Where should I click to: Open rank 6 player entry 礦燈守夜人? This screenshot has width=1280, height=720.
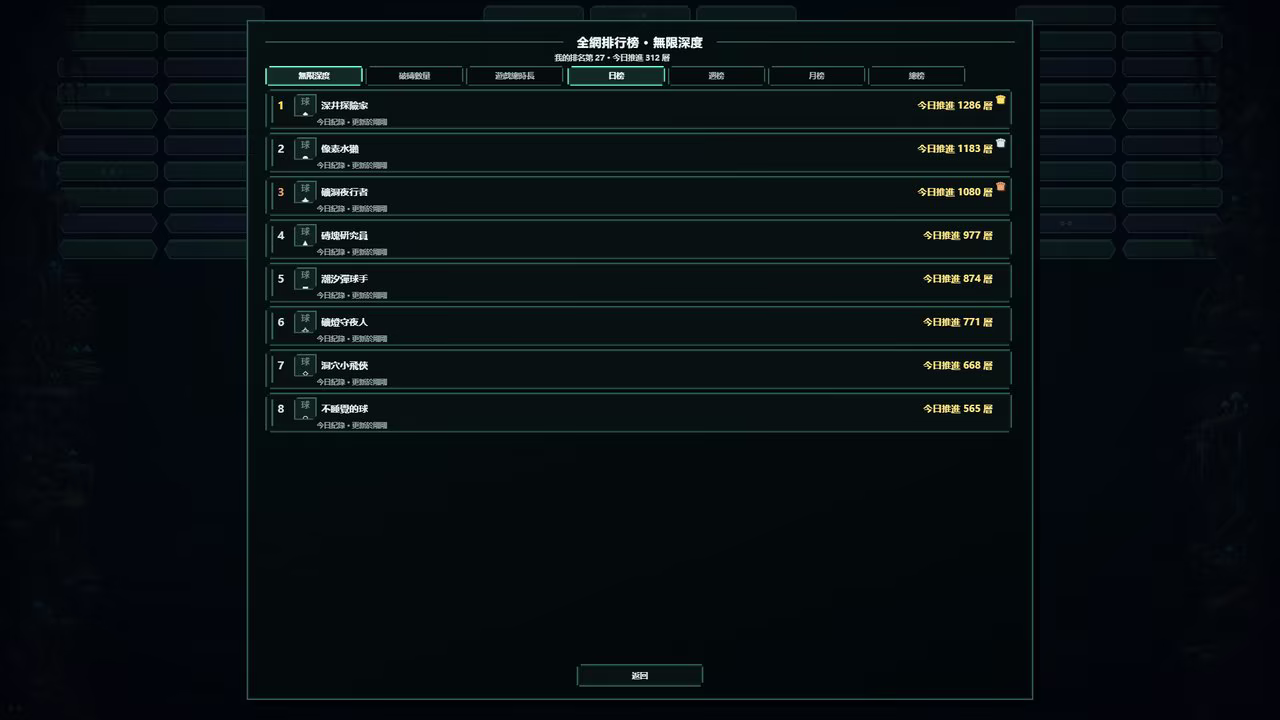639,326
